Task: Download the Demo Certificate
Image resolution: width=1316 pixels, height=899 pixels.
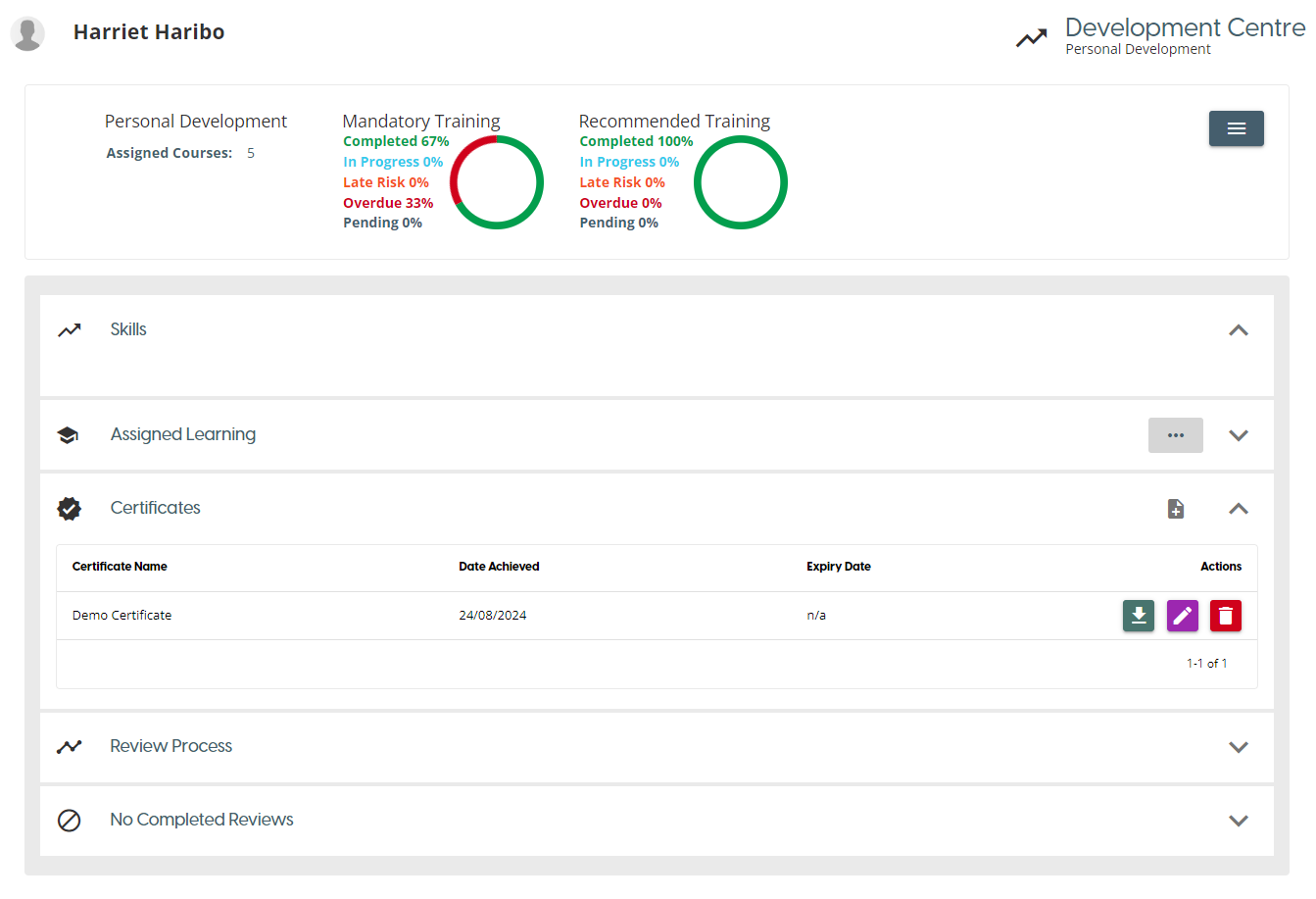Action: click(1138, 616)
